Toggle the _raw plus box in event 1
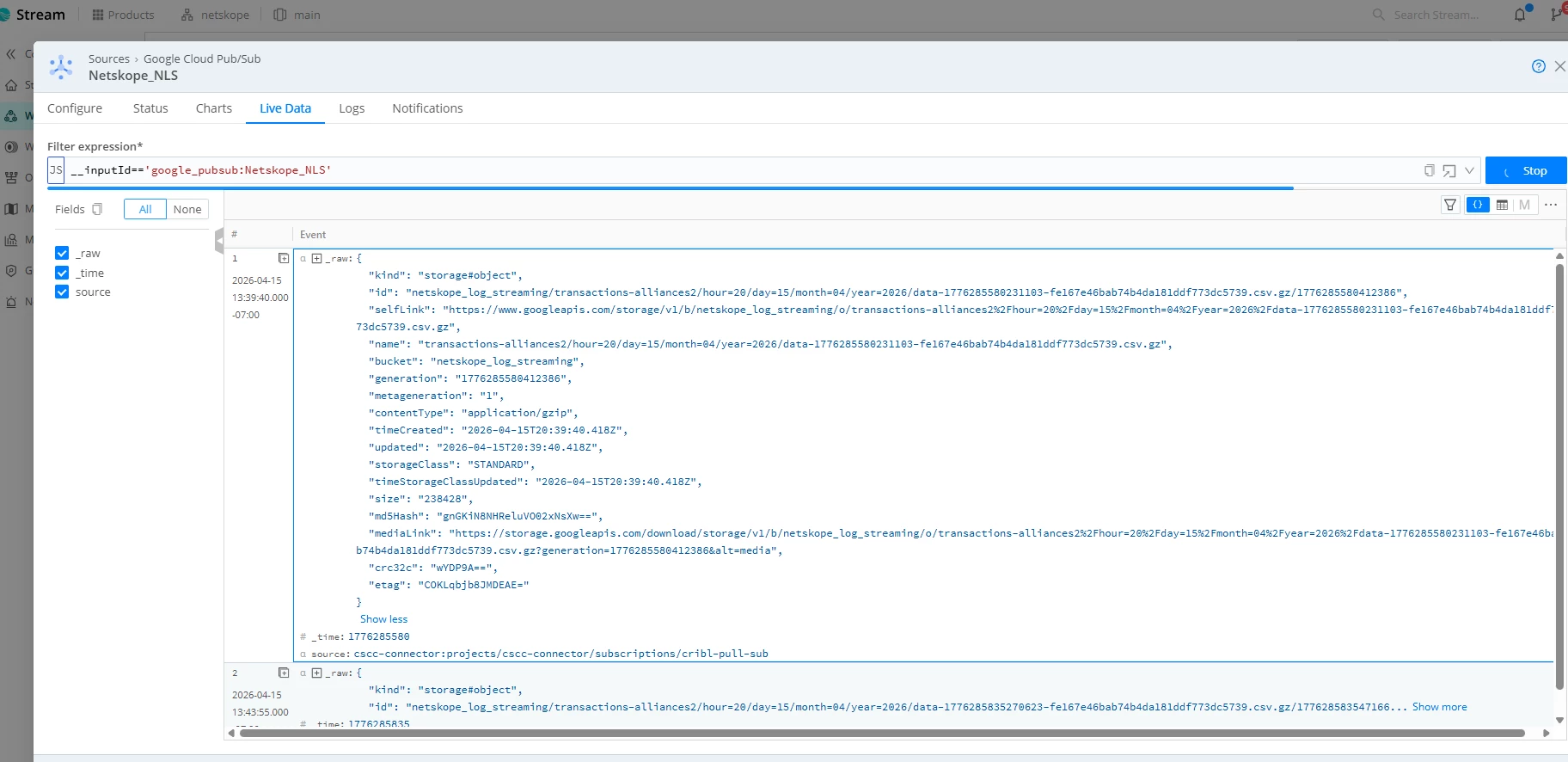The width and height of the screenshot is (1568, 762). [316, 258]
